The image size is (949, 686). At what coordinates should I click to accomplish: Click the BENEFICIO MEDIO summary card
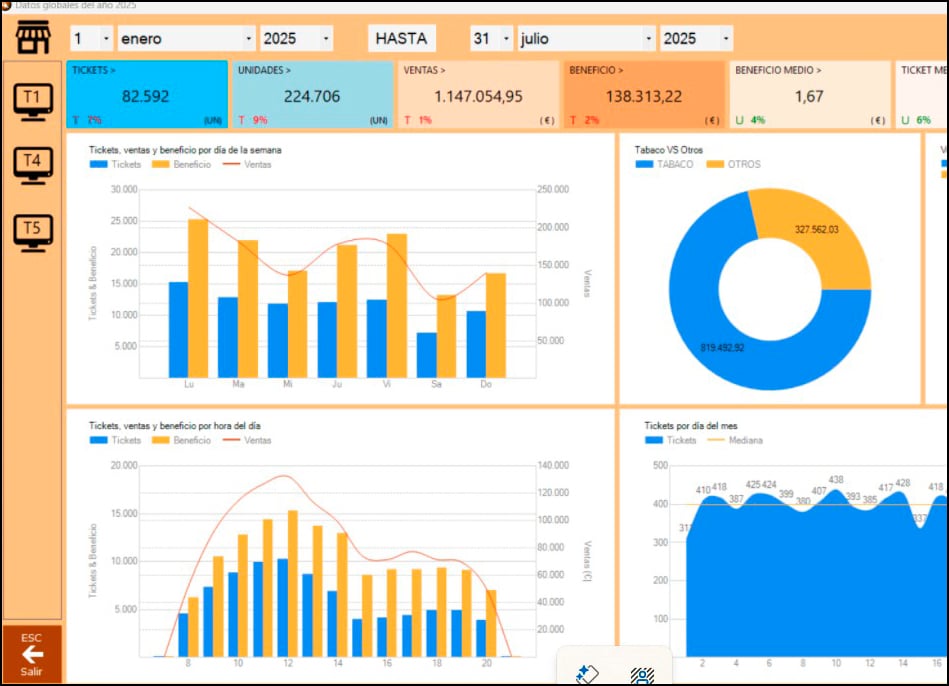point(809,95)
